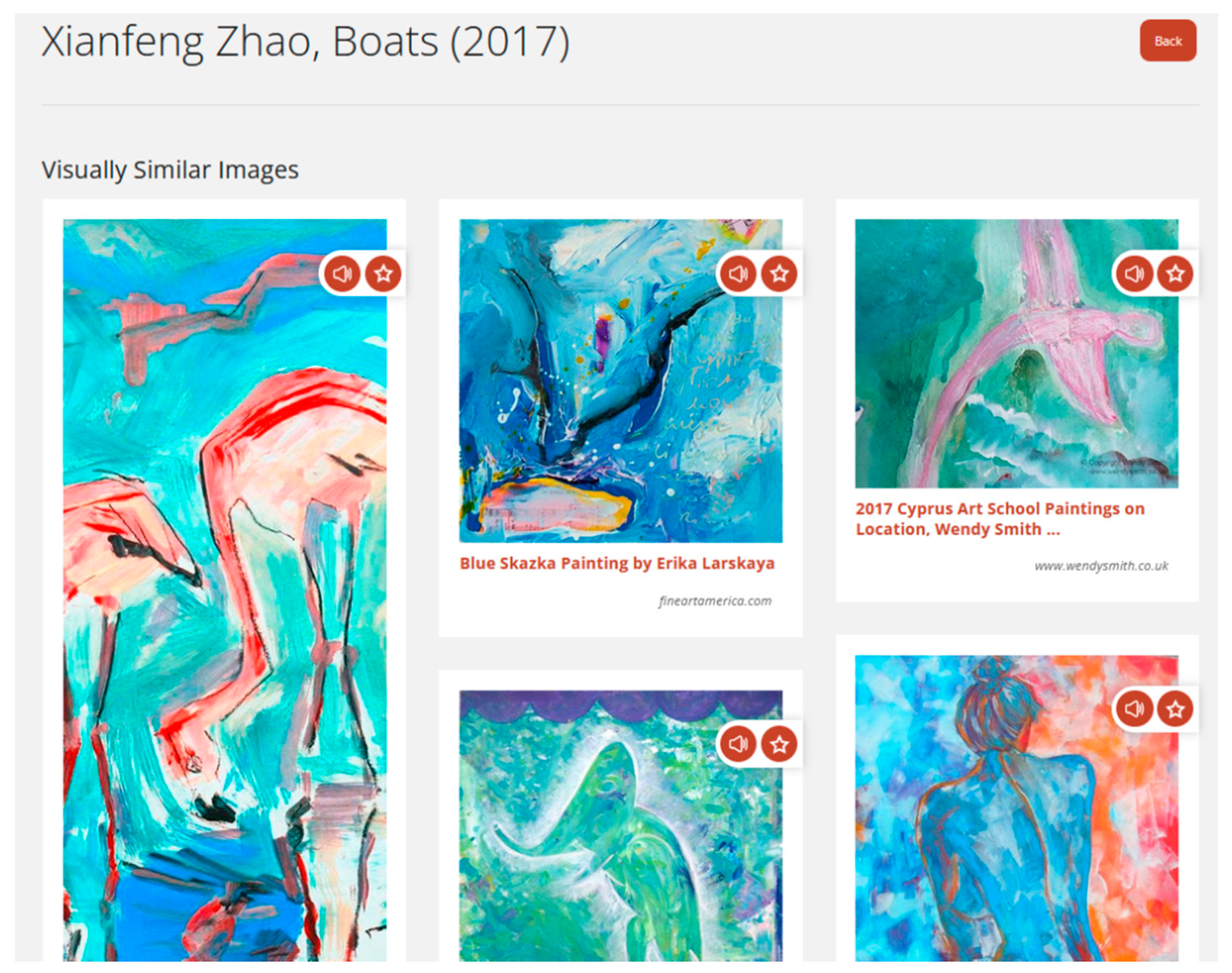Screen dimensions: 1232x973
Task: Star the Blue Skazka Painting
Action: [779, 274]
